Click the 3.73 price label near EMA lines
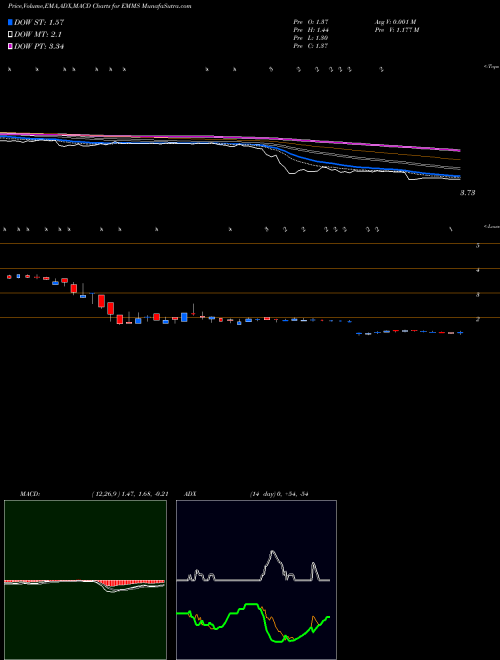 click(x=467, y=193)
